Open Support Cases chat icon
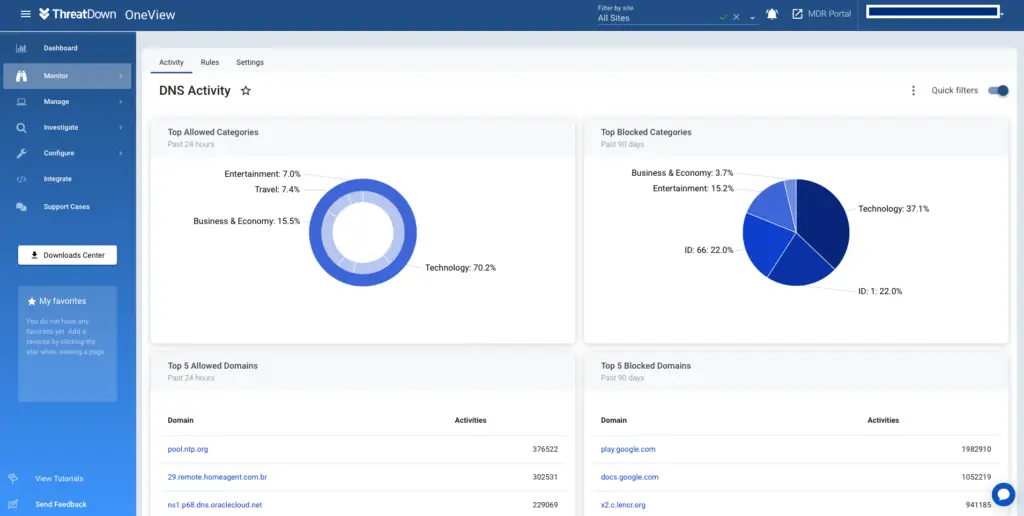The image size is (1024, 516). pos(21,207)
